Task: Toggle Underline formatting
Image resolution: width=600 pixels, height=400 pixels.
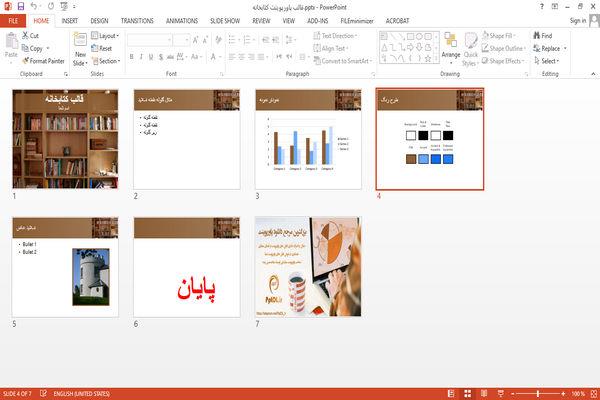Action: pos(151,57)
